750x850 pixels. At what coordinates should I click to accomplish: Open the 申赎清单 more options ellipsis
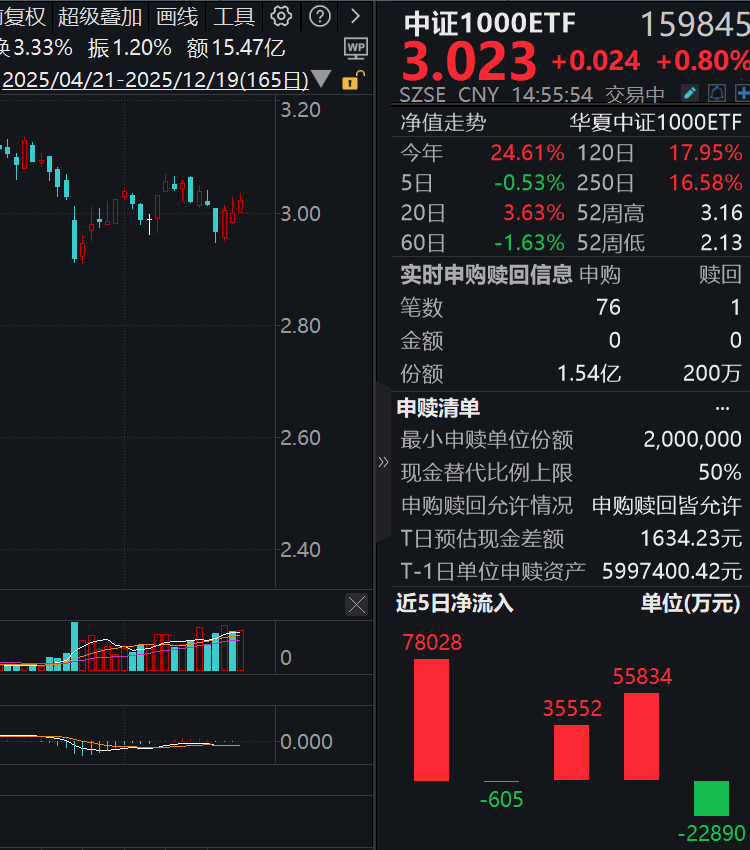tap(722, 408)
